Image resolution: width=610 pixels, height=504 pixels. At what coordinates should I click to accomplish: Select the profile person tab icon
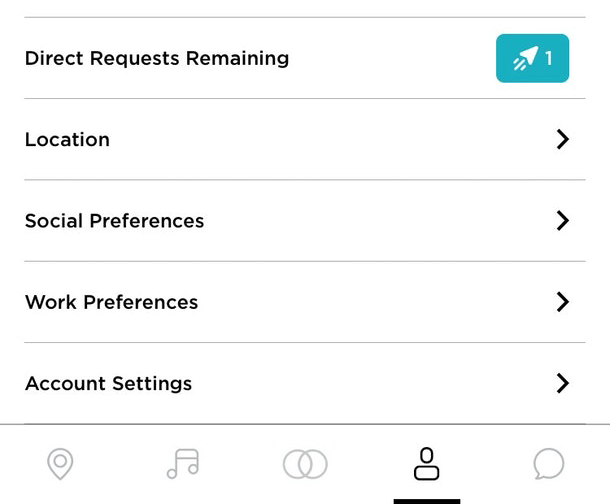click(x=426, y=464)
